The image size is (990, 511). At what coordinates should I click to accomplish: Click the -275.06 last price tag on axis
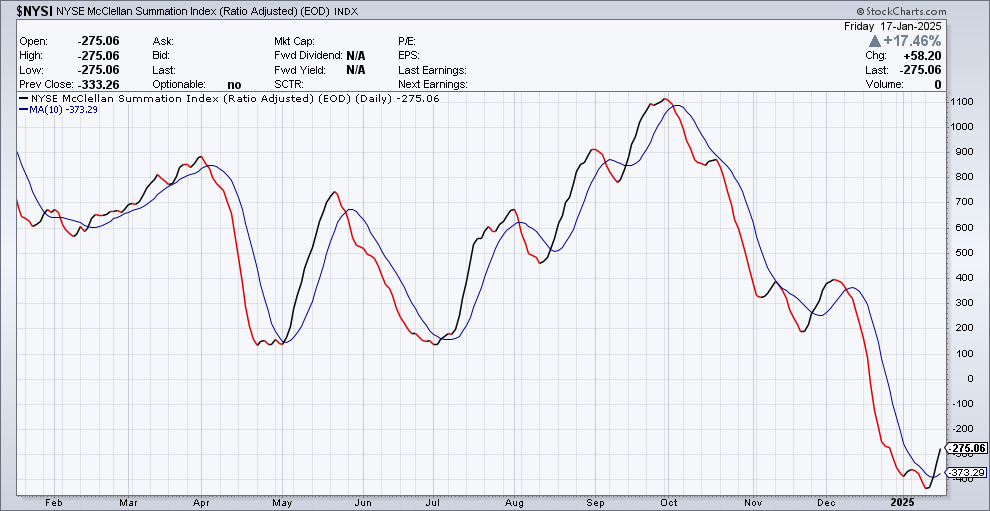click(967, 448)
